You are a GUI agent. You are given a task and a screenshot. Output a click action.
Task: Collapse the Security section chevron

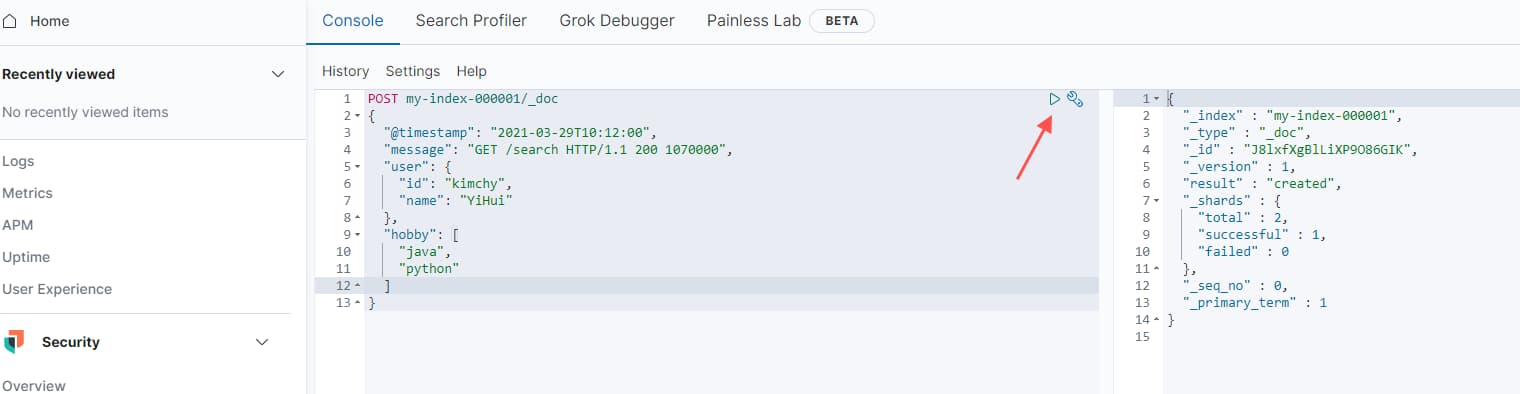[262, 342]
